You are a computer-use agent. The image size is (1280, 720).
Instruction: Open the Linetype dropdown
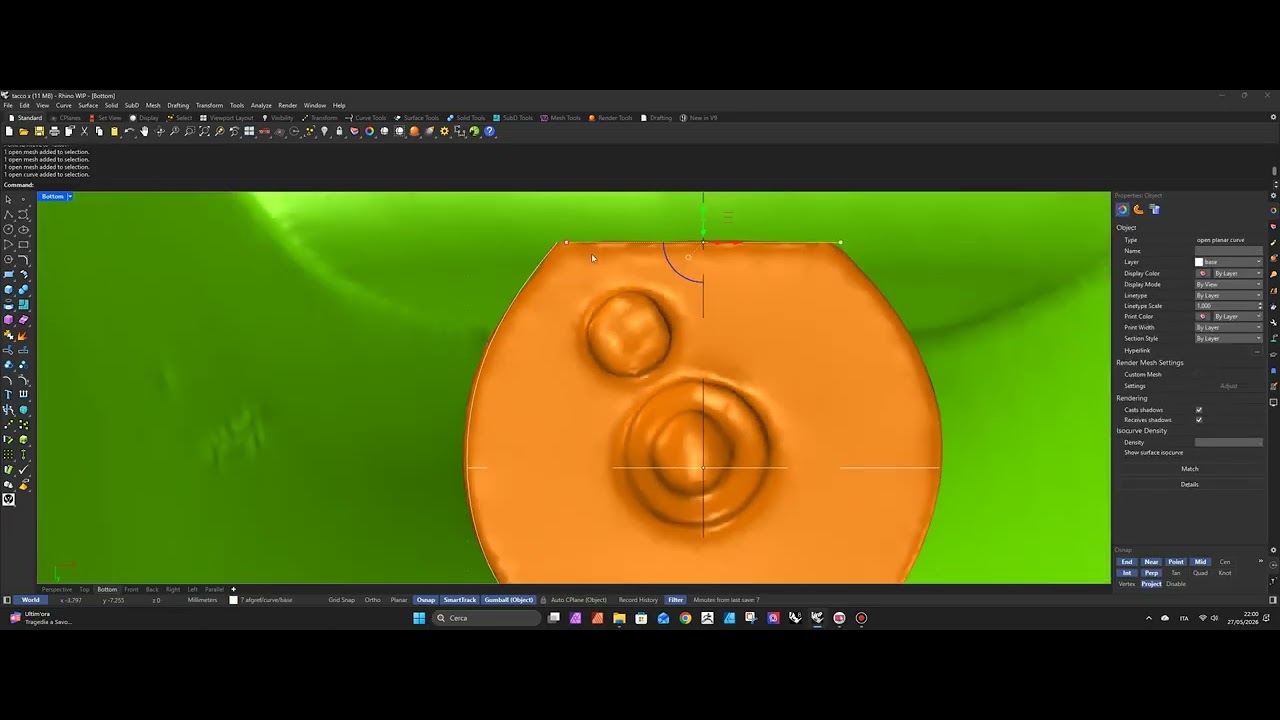point(1229,295)
